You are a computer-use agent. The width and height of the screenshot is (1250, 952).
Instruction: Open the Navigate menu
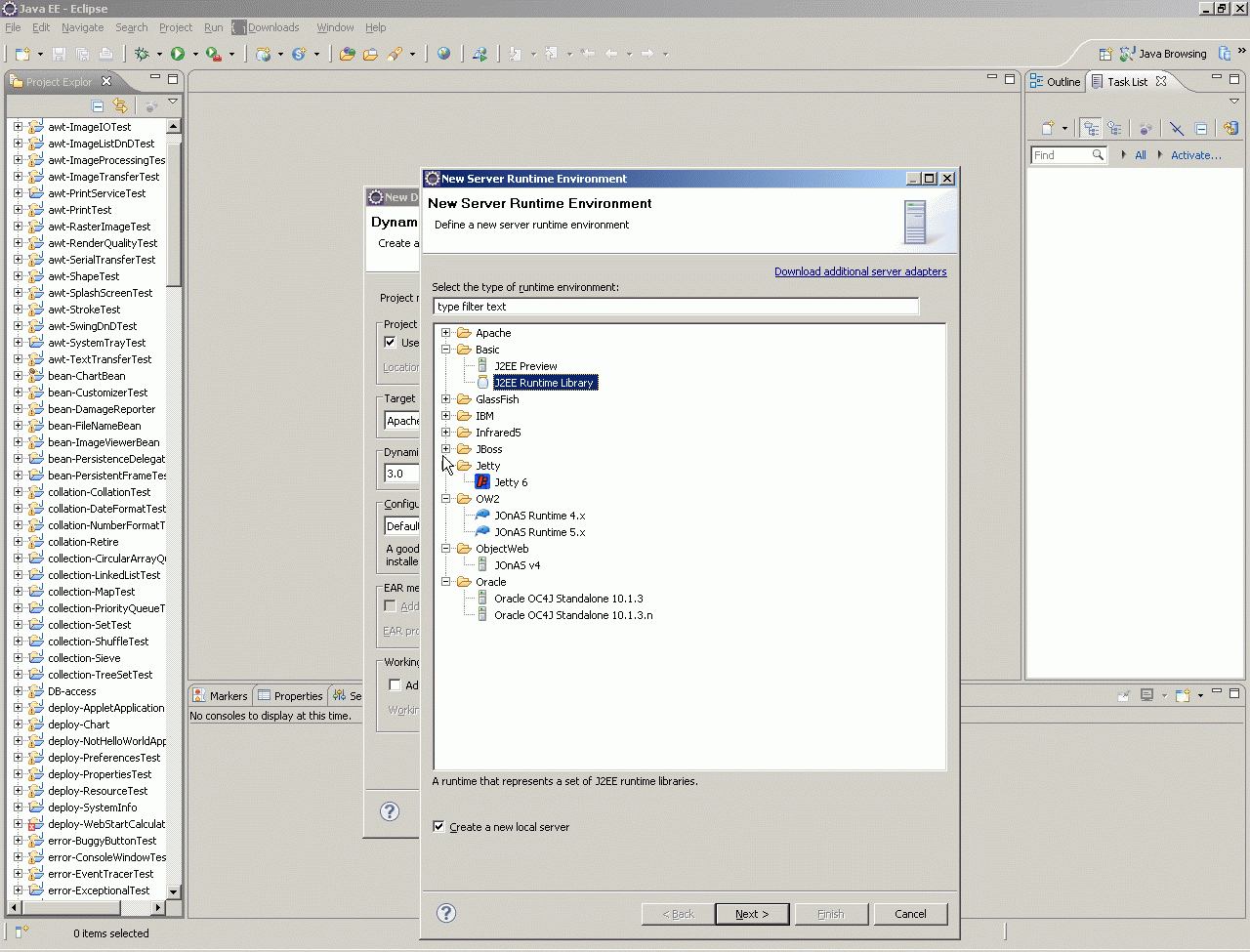[x=82, y=27]
